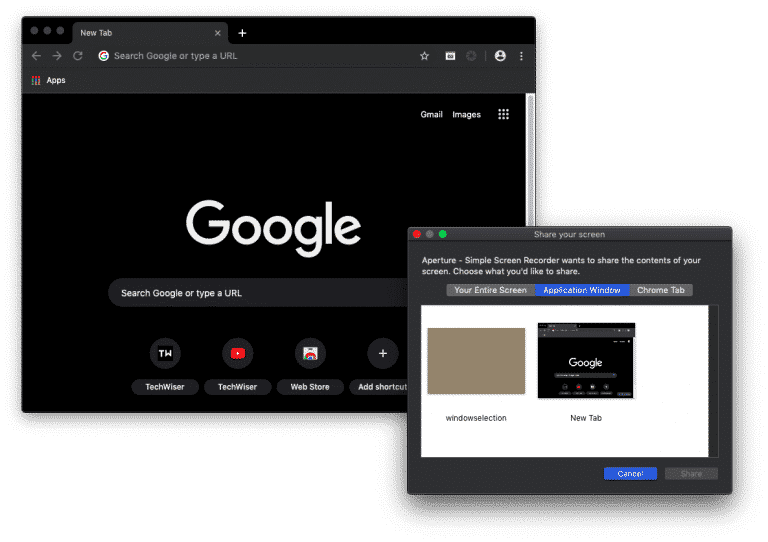This screenshot has width=768, height=542.
Task: Open the Chrome profile avatar menu
Action: click(x=500, y=56)
